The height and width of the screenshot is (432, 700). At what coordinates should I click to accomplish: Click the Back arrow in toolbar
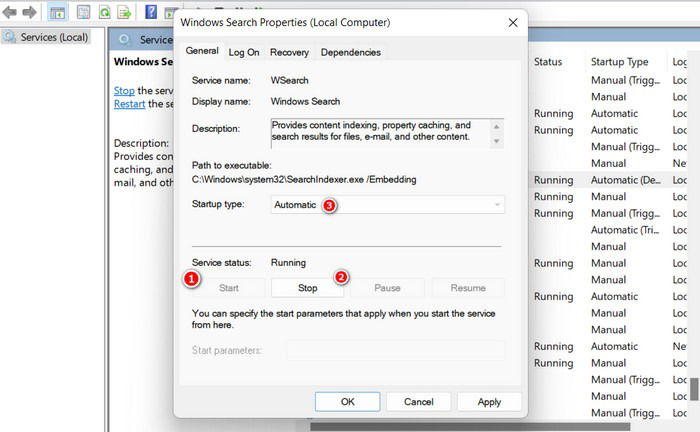(x=9, y=12)
